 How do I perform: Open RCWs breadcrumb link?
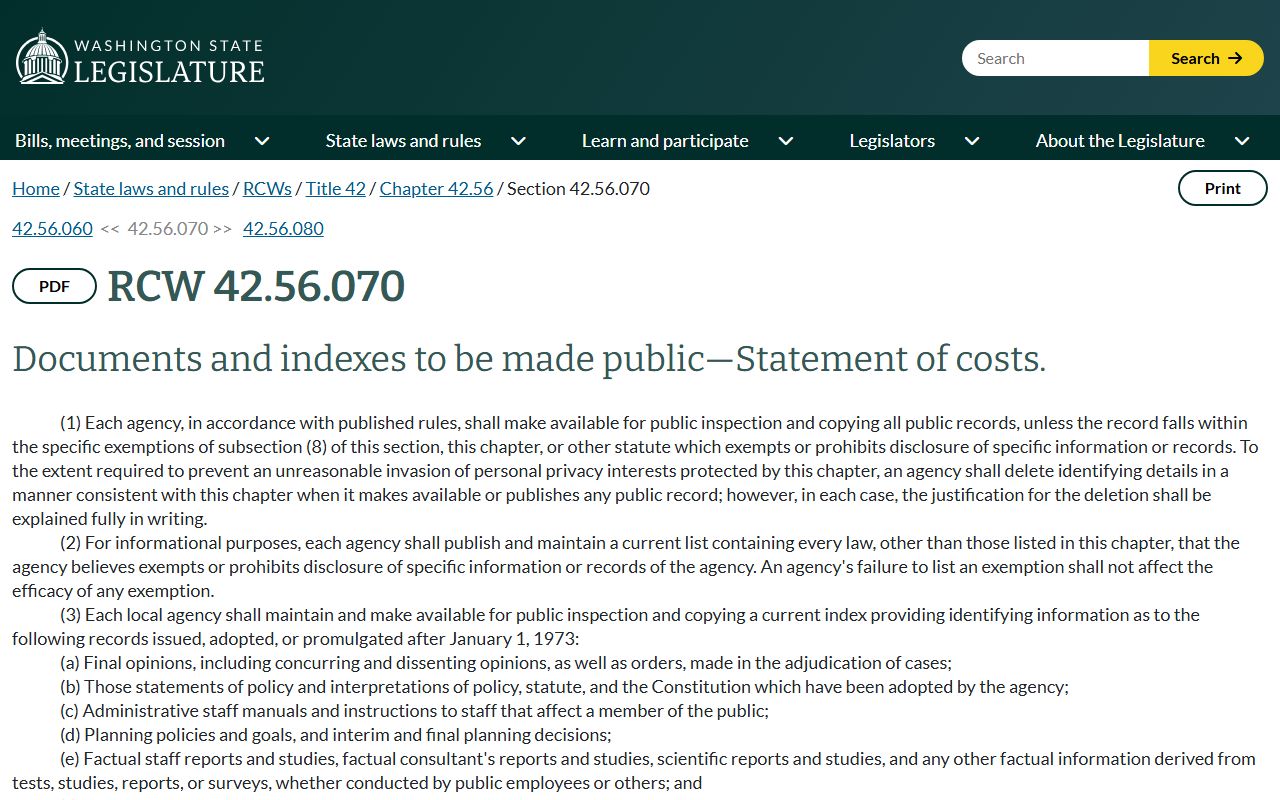coord(267,188)
